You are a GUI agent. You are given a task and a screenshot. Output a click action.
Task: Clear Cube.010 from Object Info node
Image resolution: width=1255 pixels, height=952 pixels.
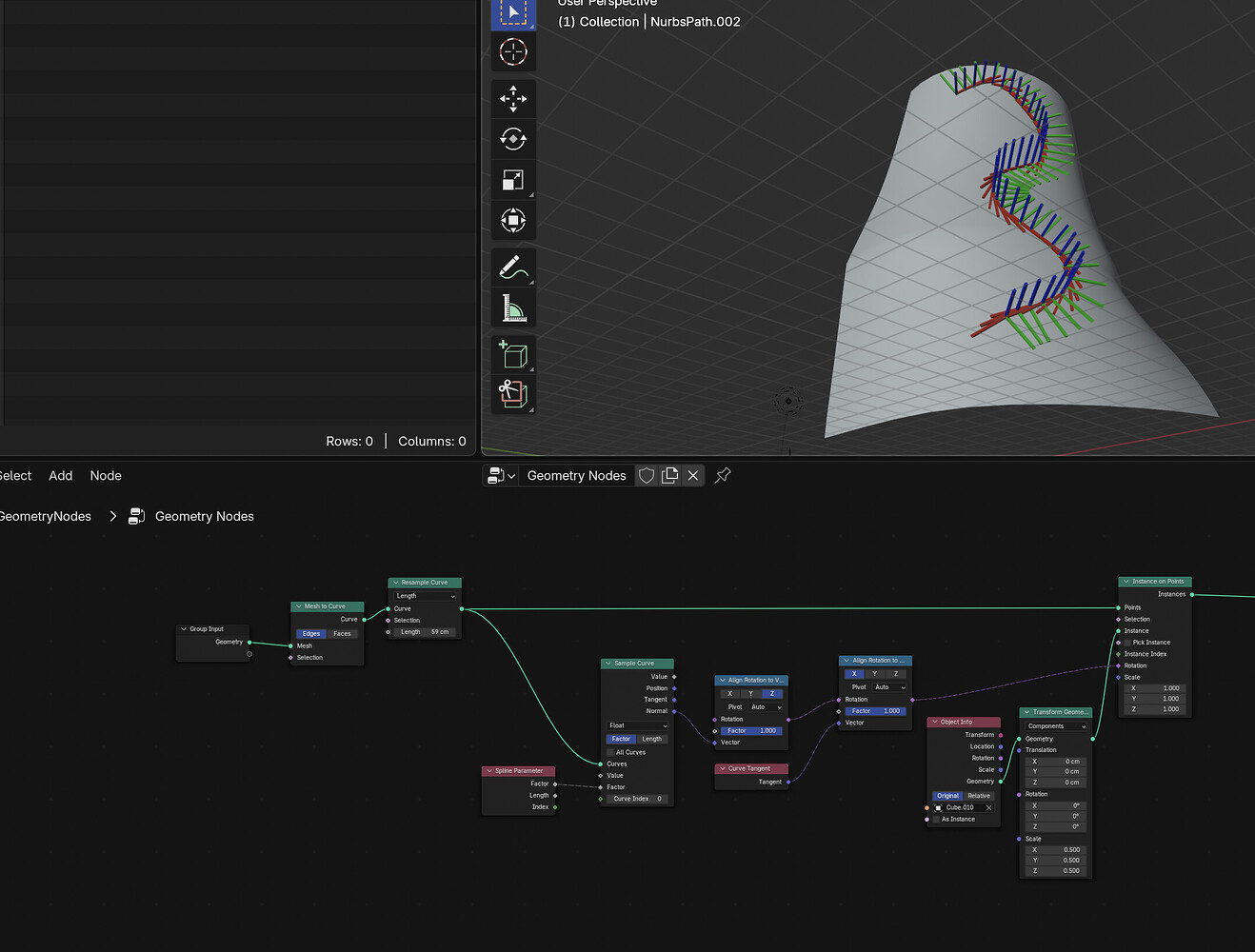click(989, 807)
